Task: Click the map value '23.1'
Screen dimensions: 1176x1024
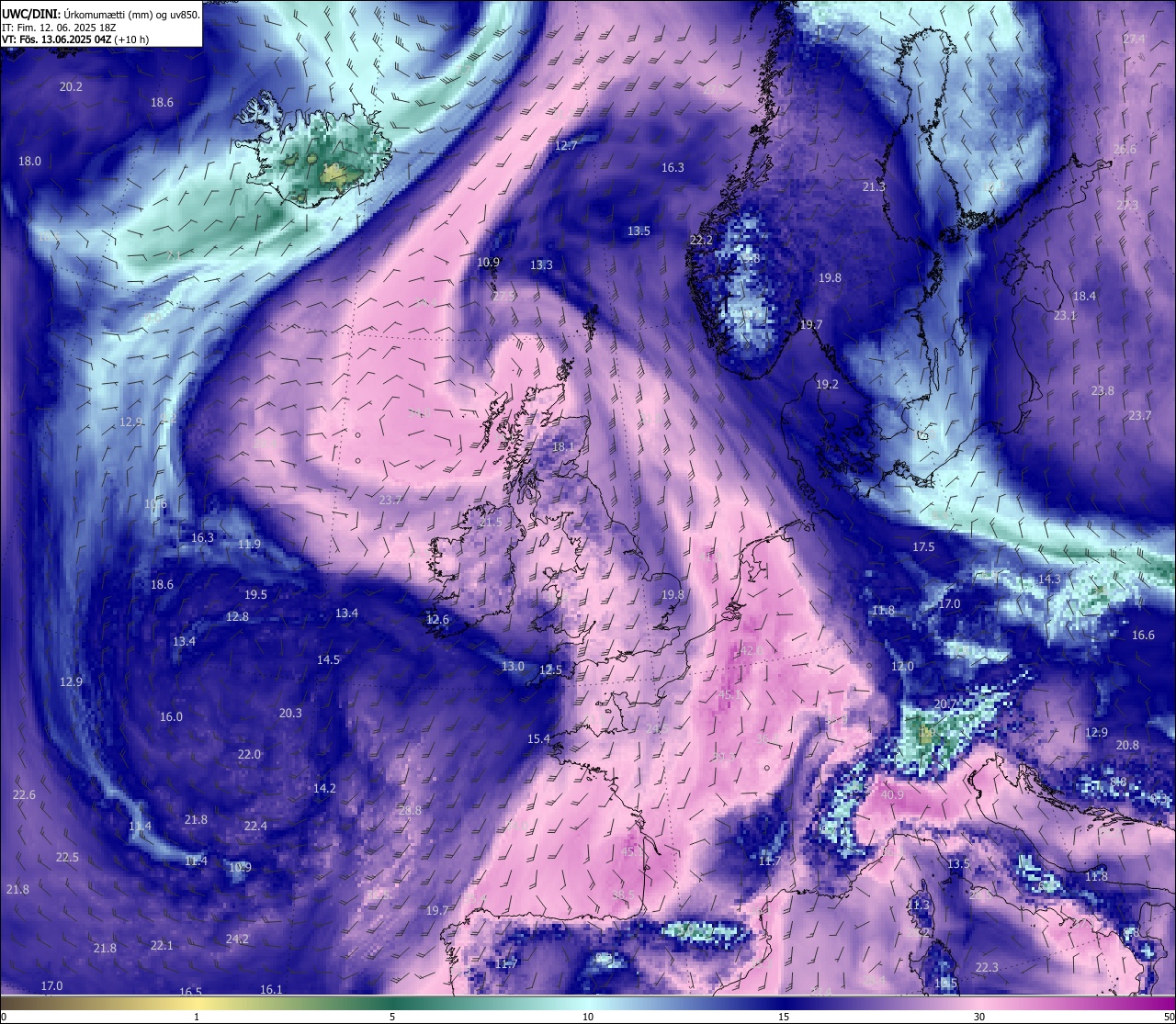Action: 1065,315
